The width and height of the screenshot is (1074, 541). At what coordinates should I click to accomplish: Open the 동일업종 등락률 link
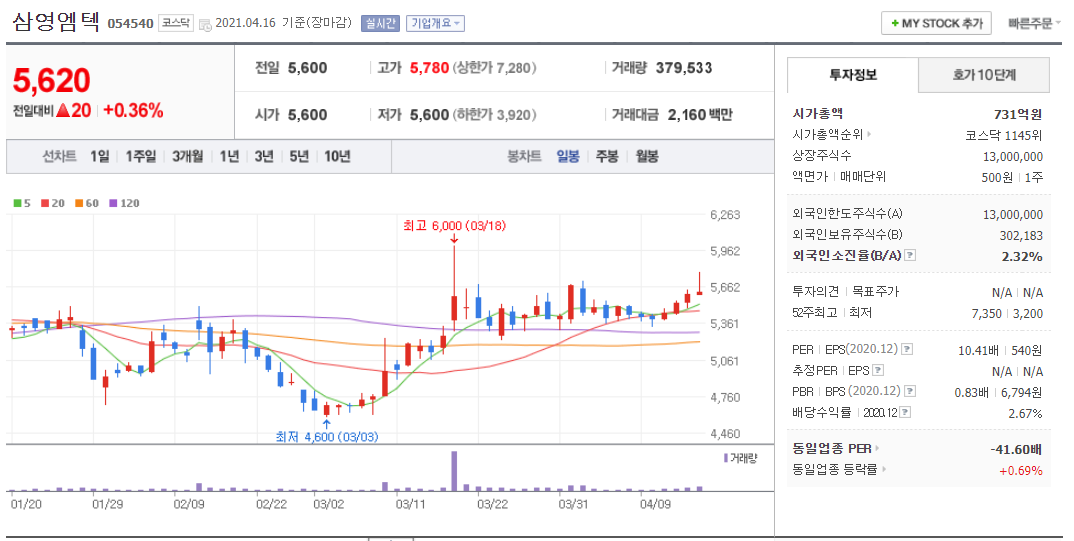point(839,470)
